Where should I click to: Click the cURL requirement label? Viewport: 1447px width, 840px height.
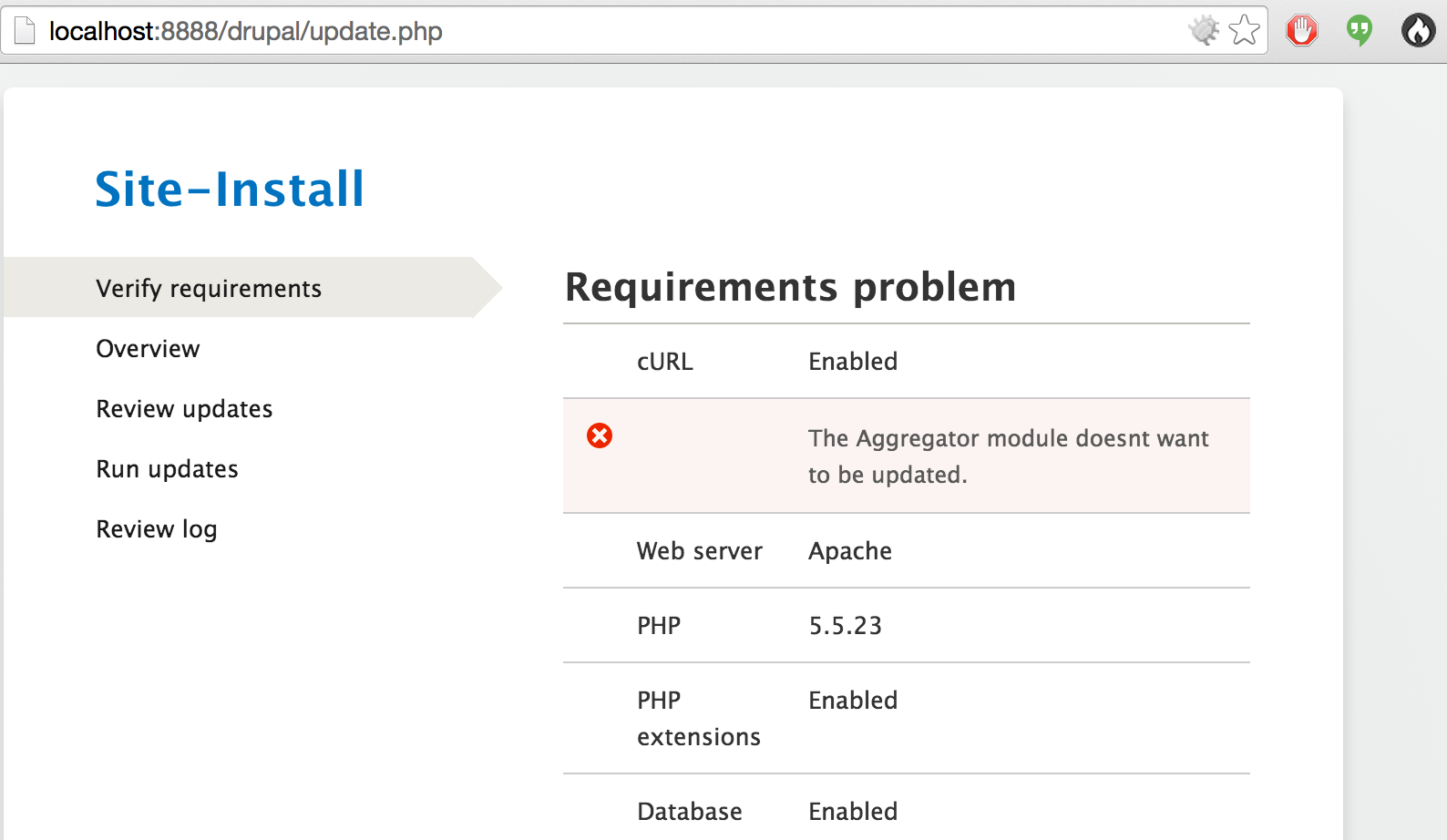tap(665, 362)
